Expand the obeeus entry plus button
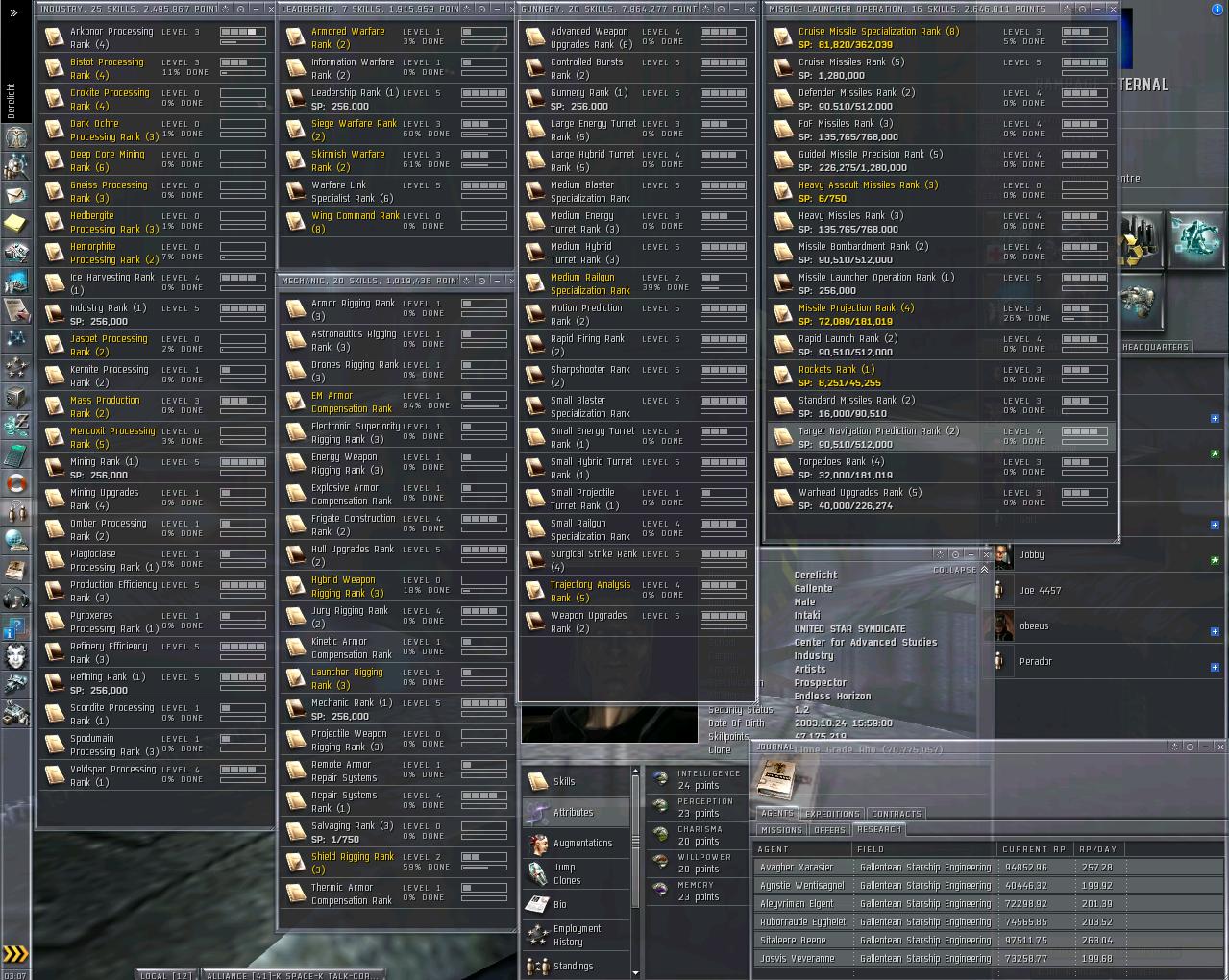 [x=1215, y=631]
